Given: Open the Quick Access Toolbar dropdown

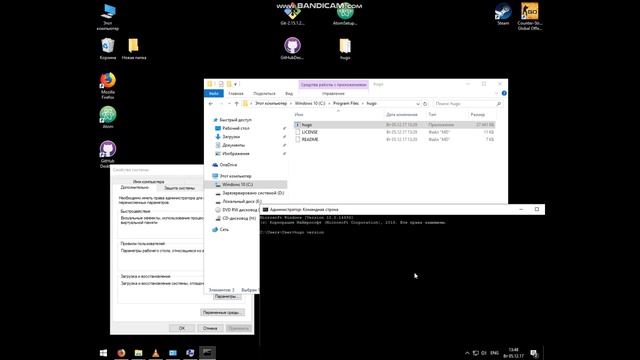Looking at the screenshot, I should [x=236, y=84].
